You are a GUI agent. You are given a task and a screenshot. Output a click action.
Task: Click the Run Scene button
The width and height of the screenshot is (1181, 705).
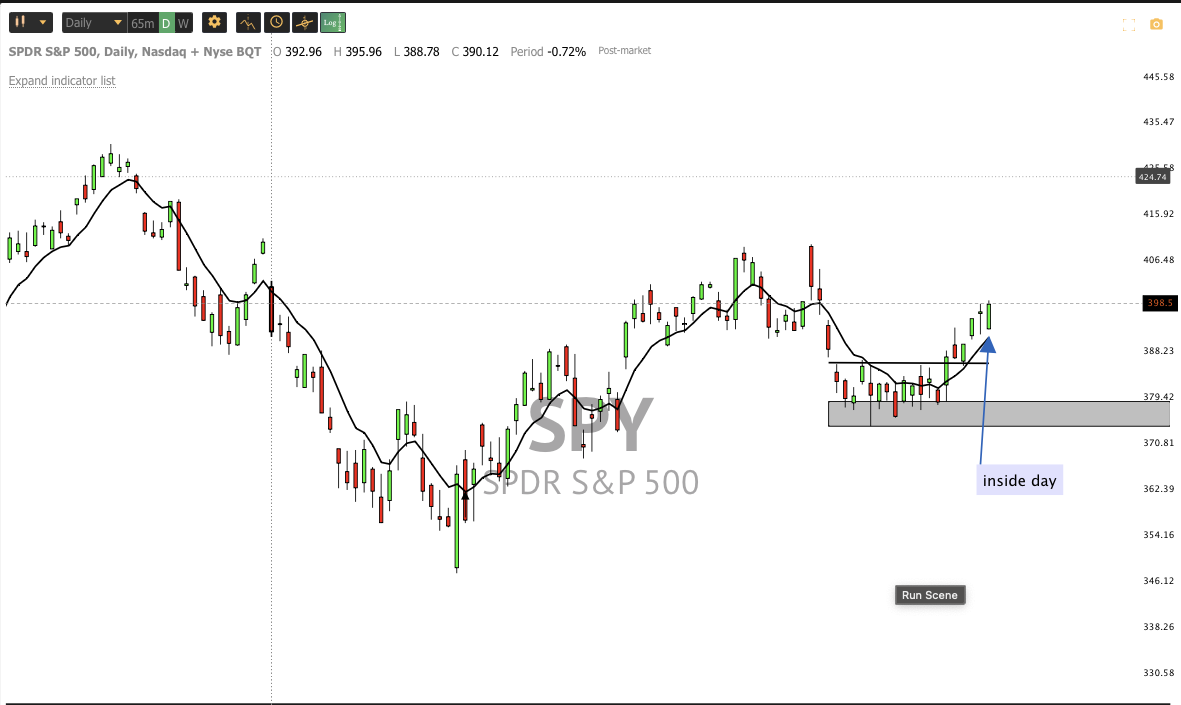[929, 595]
